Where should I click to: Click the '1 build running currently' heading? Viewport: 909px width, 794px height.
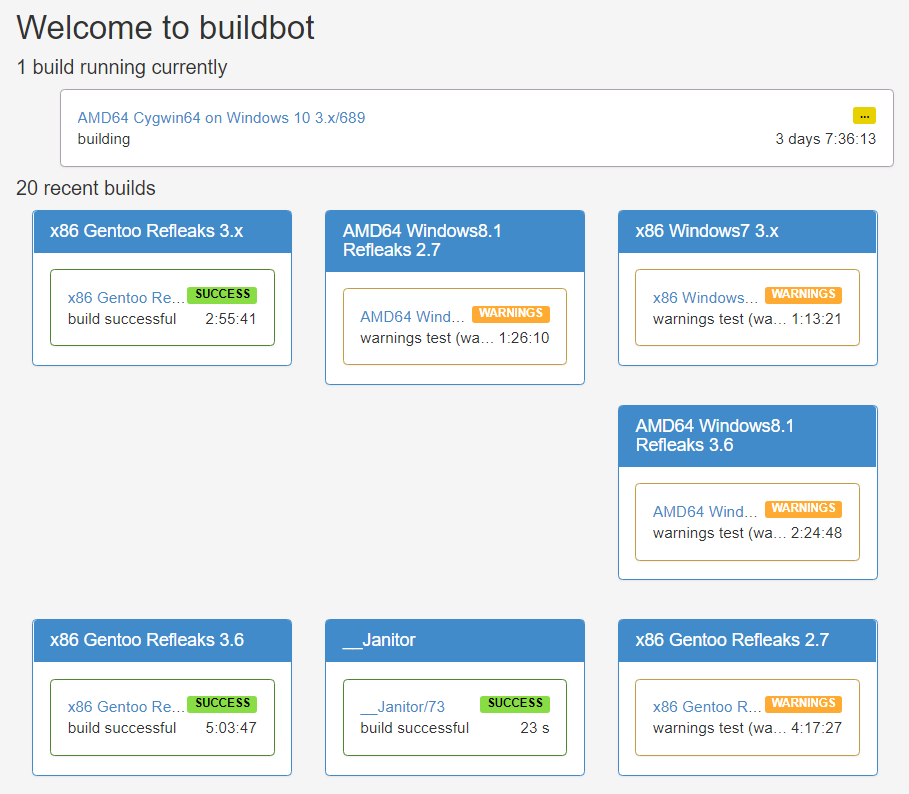[122, 67]
